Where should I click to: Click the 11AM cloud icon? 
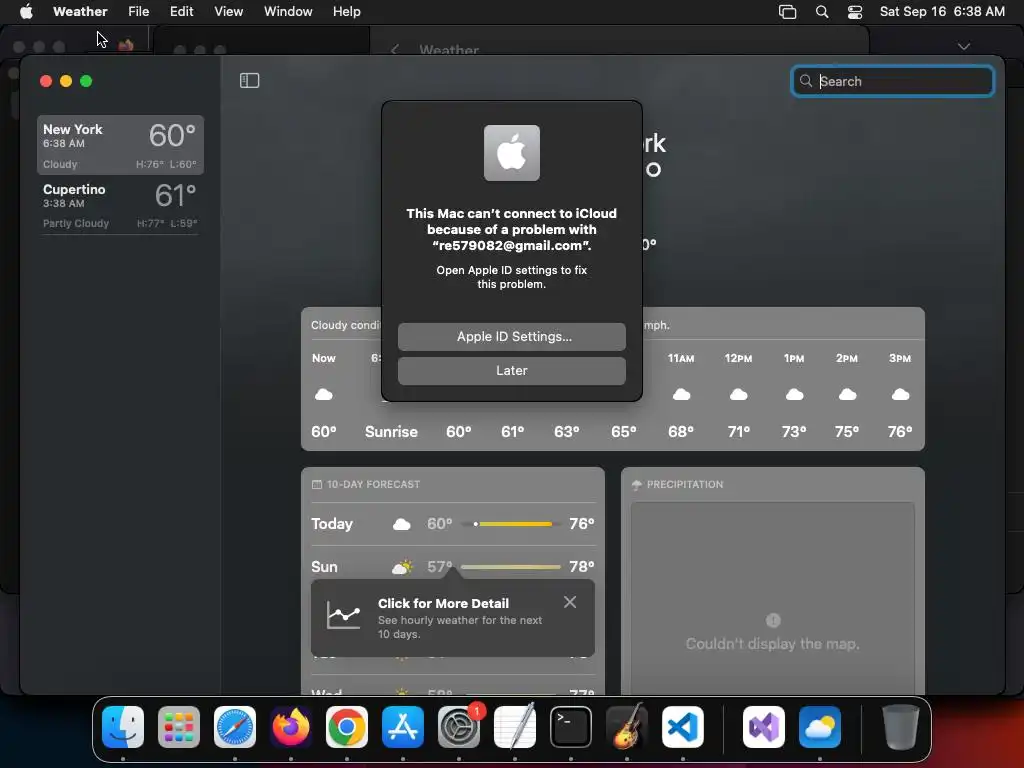681,394
